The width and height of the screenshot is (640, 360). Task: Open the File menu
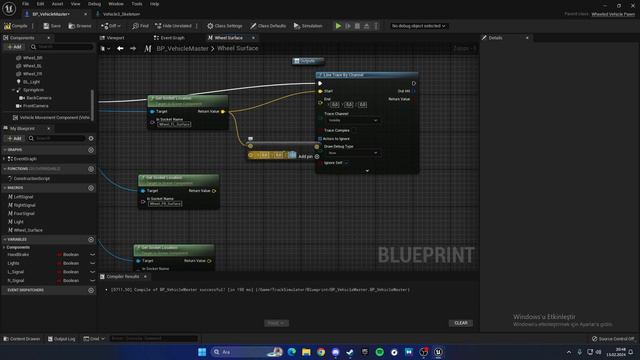tap(25, 4)
